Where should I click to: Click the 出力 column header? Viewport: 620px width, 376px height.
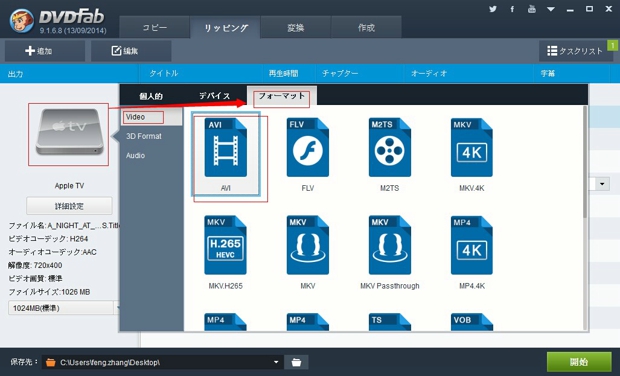tap(15, 74)
